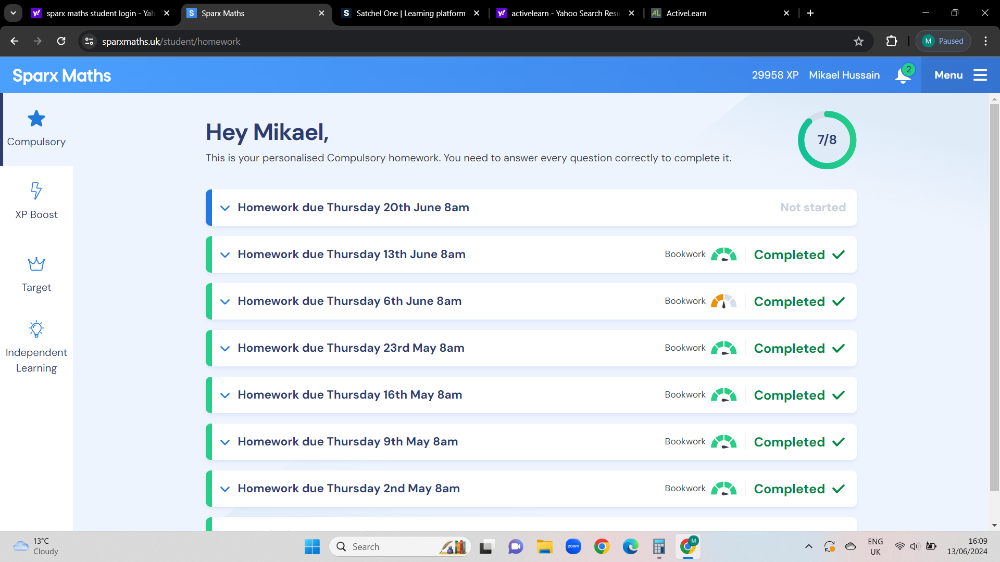The height and width of the screenshot is (562, 1000).
Task: Click Bookwork gauge for 13th June homework
Action: coord(723,255)
